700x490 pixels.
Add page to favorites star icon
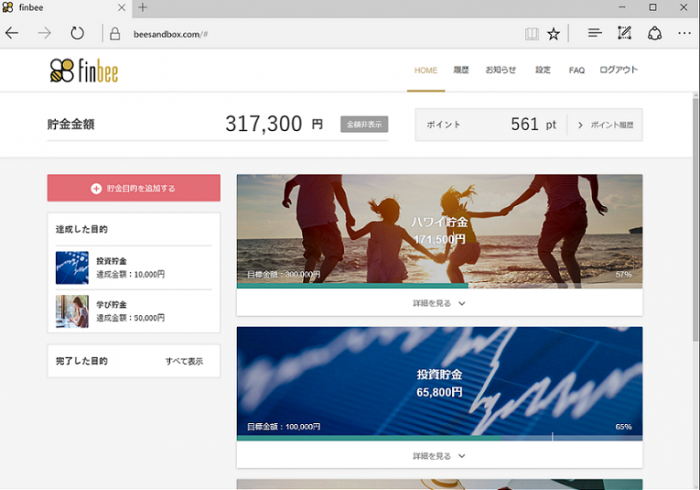554,34
